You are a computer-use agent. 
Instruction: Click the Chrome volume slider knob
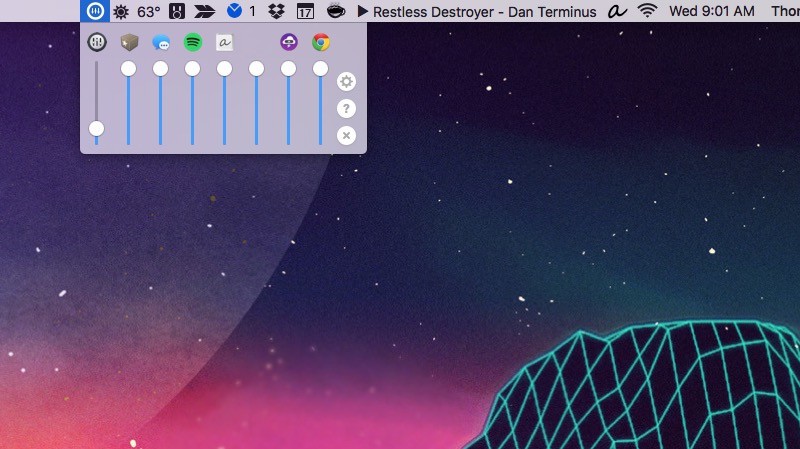(320, 69)
